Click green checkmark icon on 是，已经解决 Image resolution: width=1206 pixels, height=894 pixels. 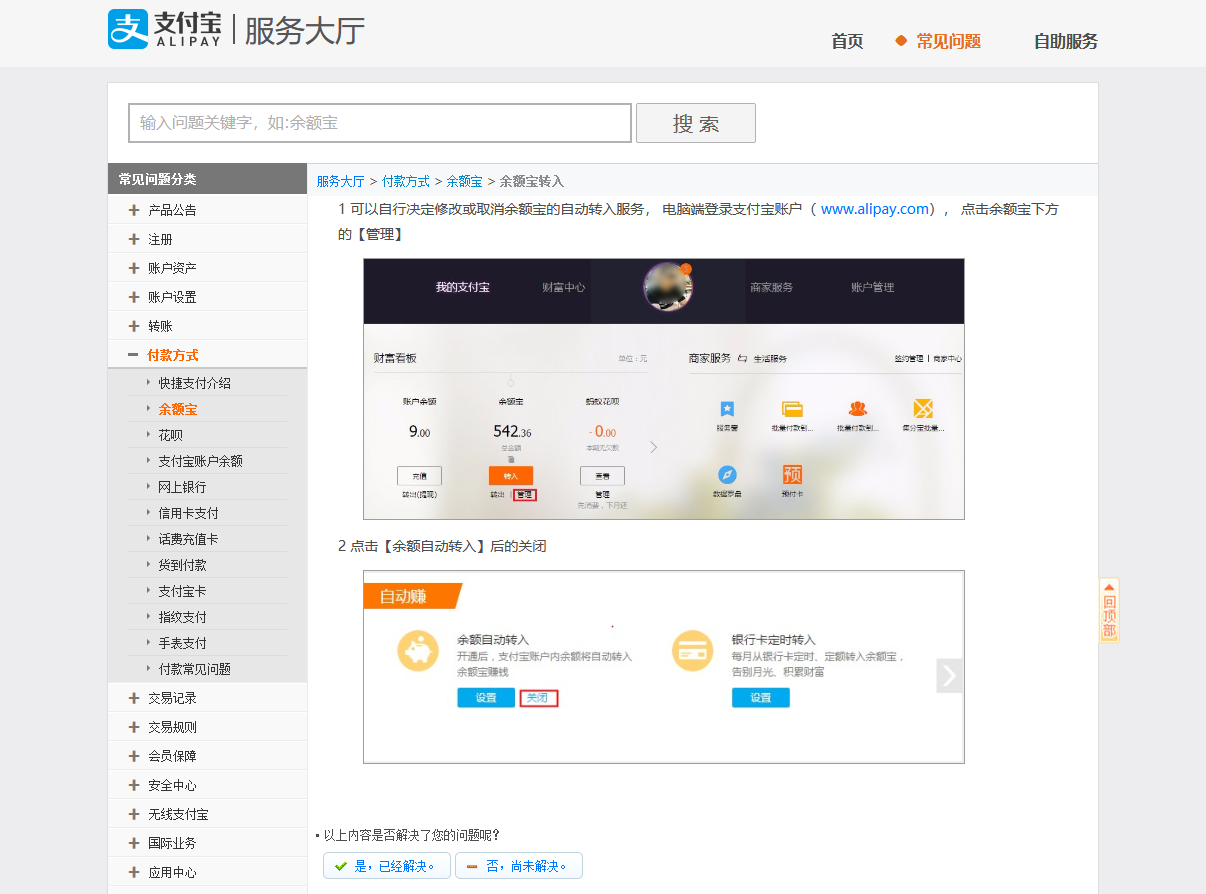tap(341, 866)
